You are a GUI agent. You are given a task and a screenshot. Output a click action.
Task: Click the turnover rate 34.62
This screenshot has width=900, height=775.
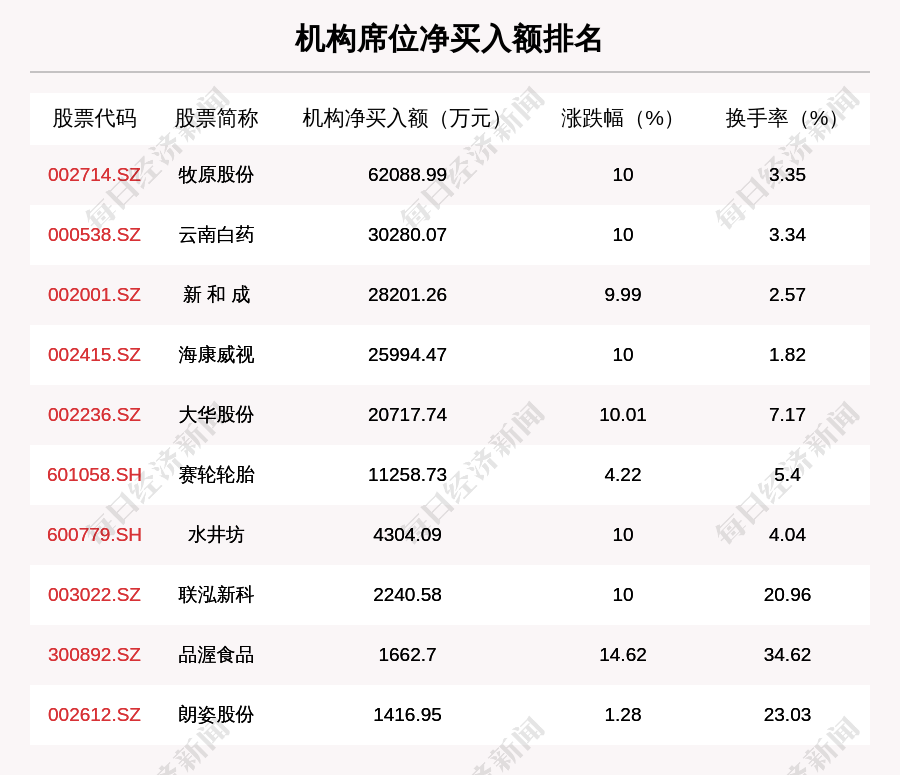pos(788,654)
